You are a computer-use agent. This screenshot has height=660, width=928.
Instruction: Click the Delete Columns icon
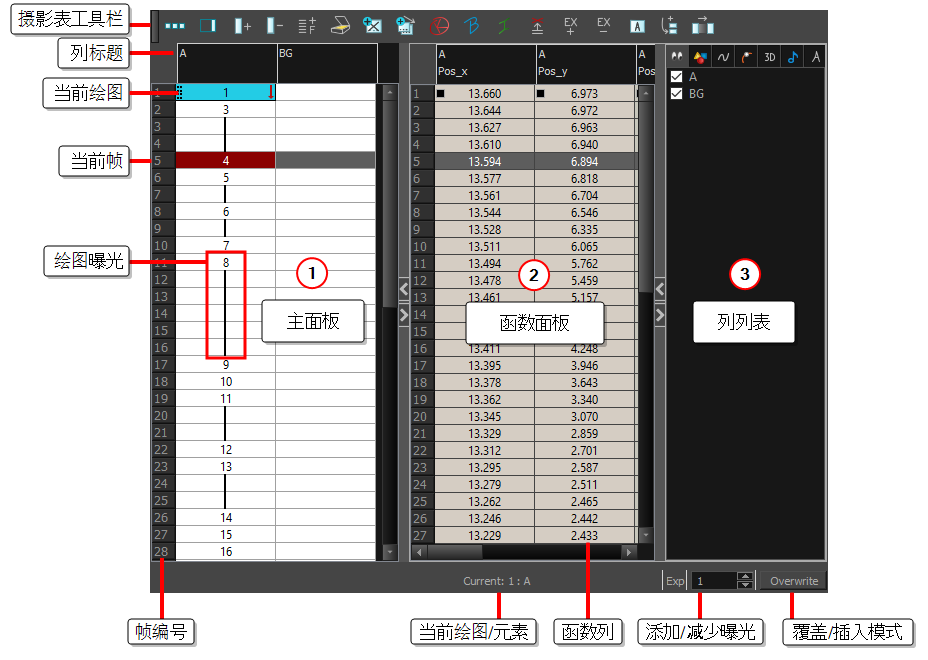pos(275,25)
